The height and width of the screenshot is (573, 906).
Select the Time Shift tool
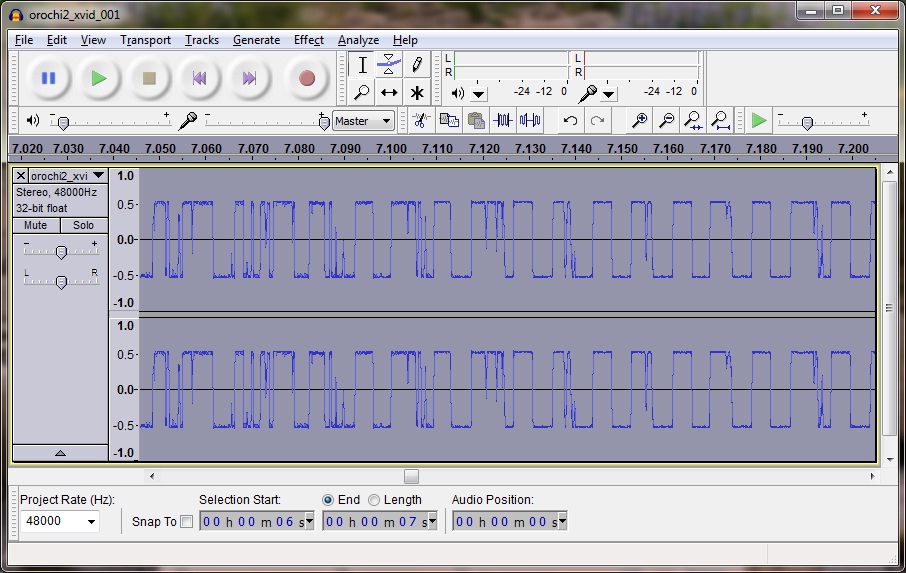389,92
